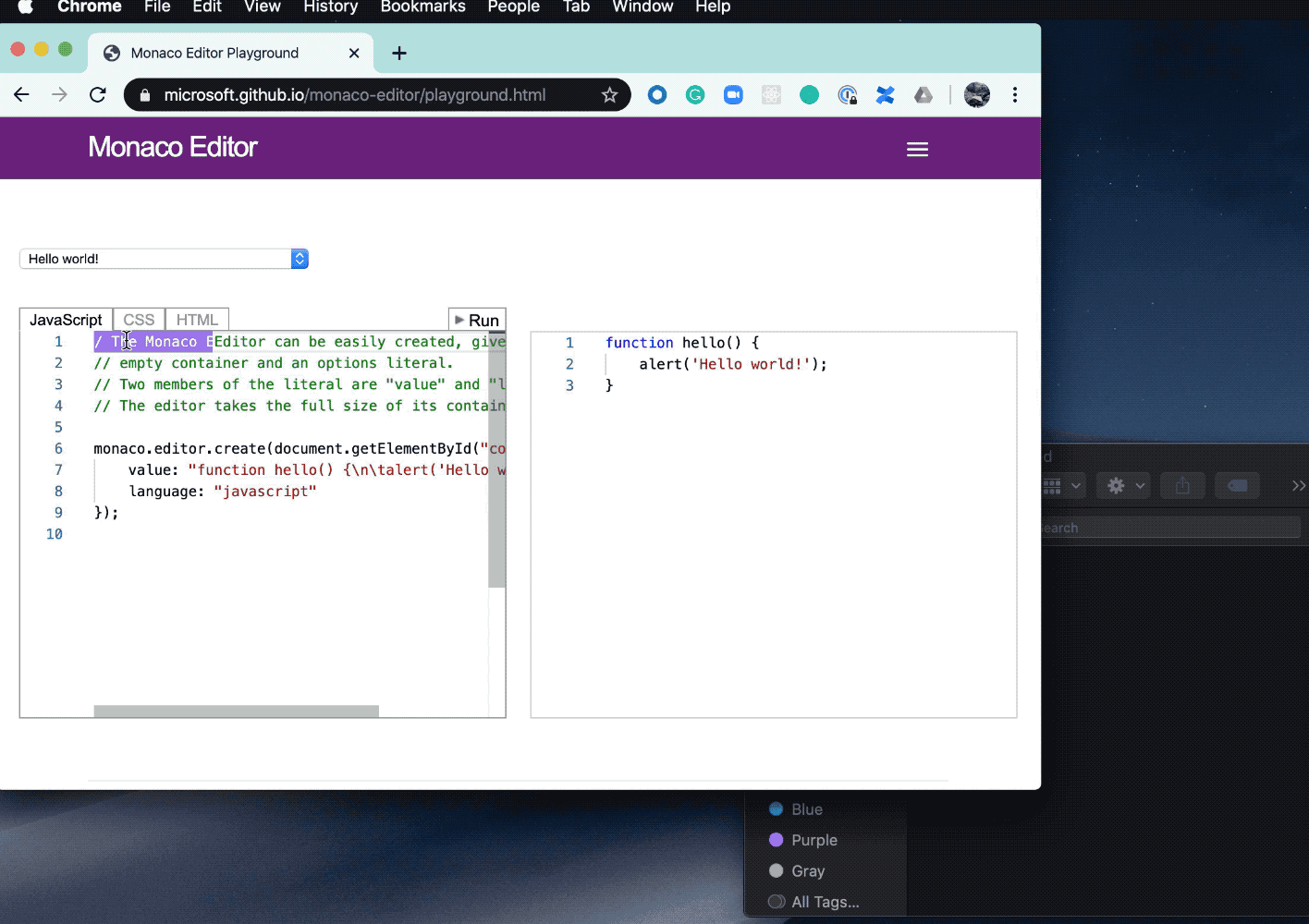Click the editor horizontal scrollbar thumb

[x=236, y=711]
